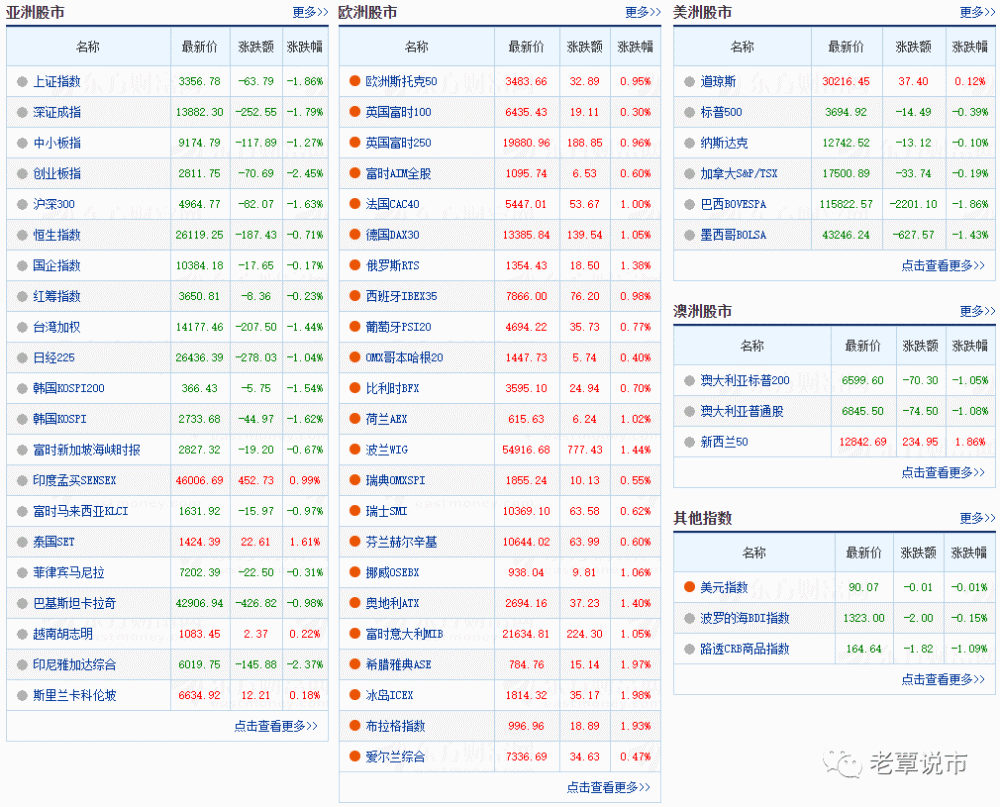Click the gray dot next to 巴西BOVESPA

pyautogui.click(x=689, y=204)
